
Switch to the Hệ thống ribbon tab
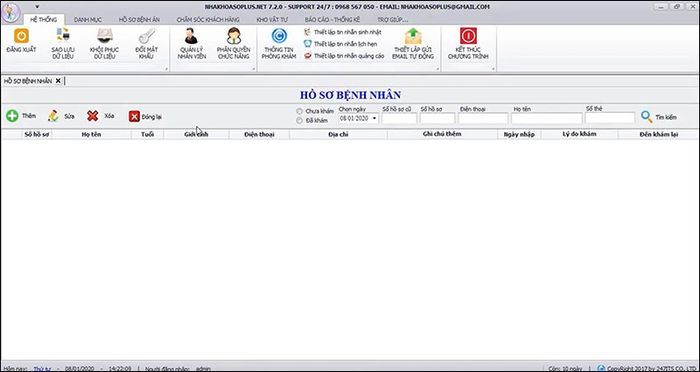(43, 20)
